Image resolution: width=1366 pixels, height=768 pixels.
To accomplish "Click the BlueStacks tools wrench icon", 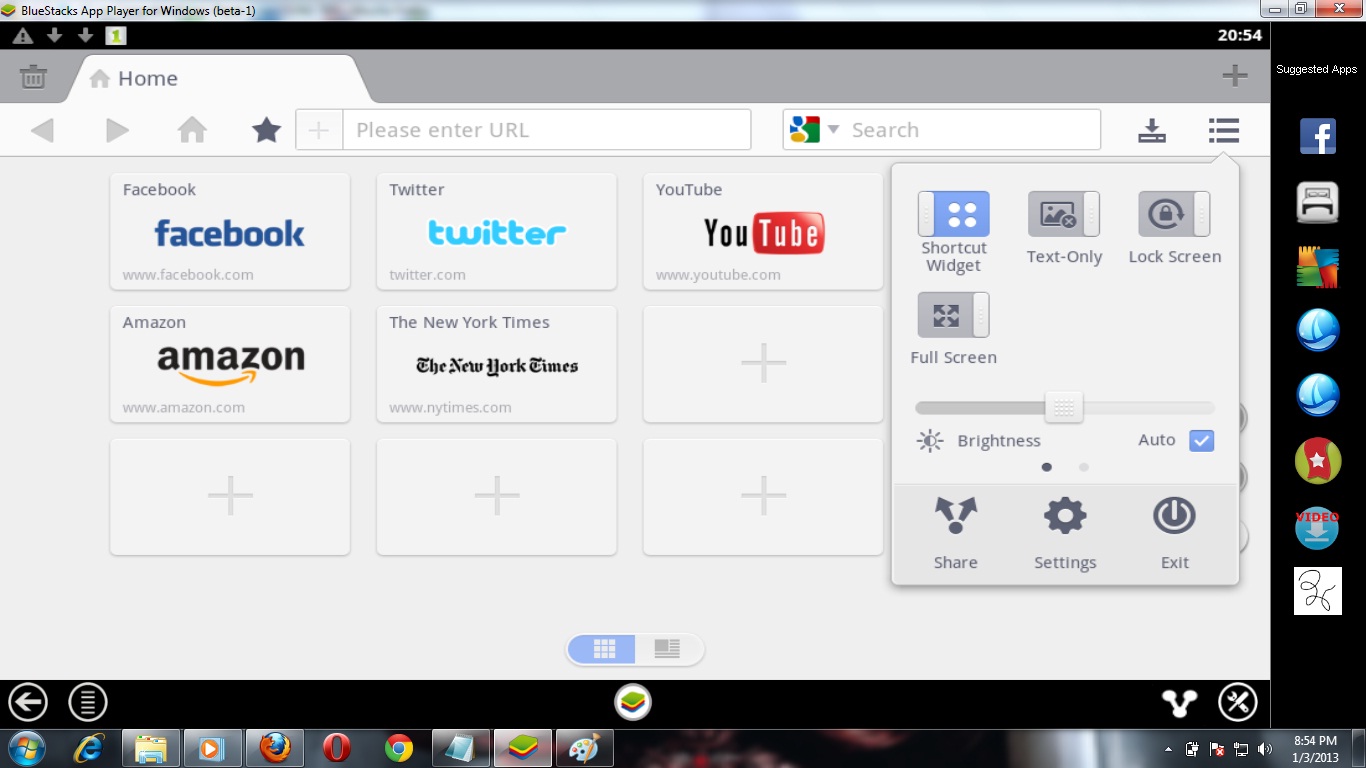I will pos(1238,702).
